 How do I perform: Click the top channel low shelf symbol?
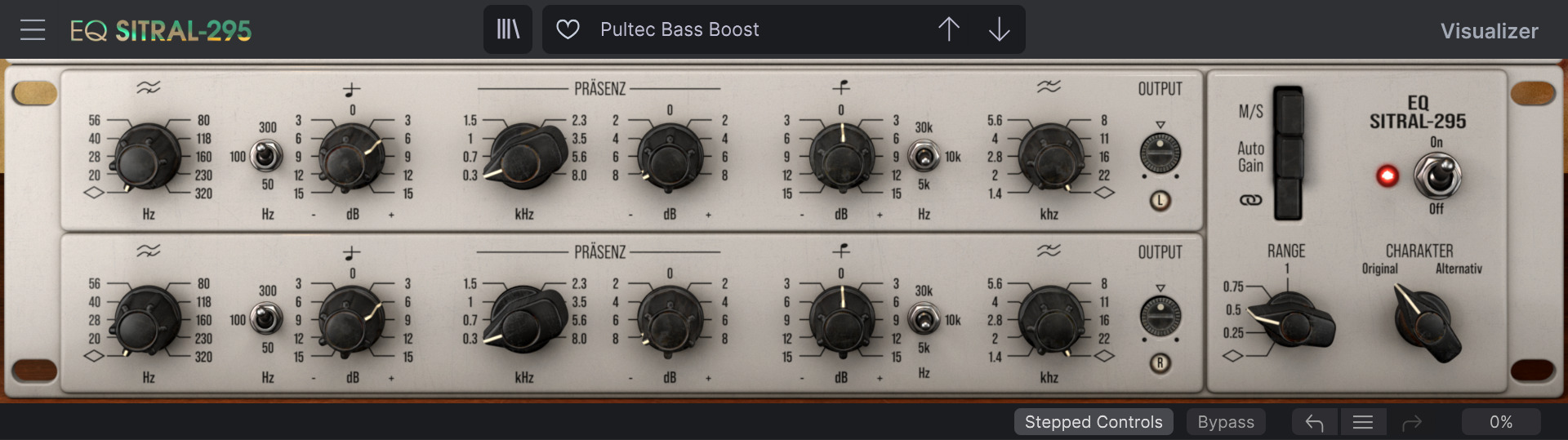(351, 89)
